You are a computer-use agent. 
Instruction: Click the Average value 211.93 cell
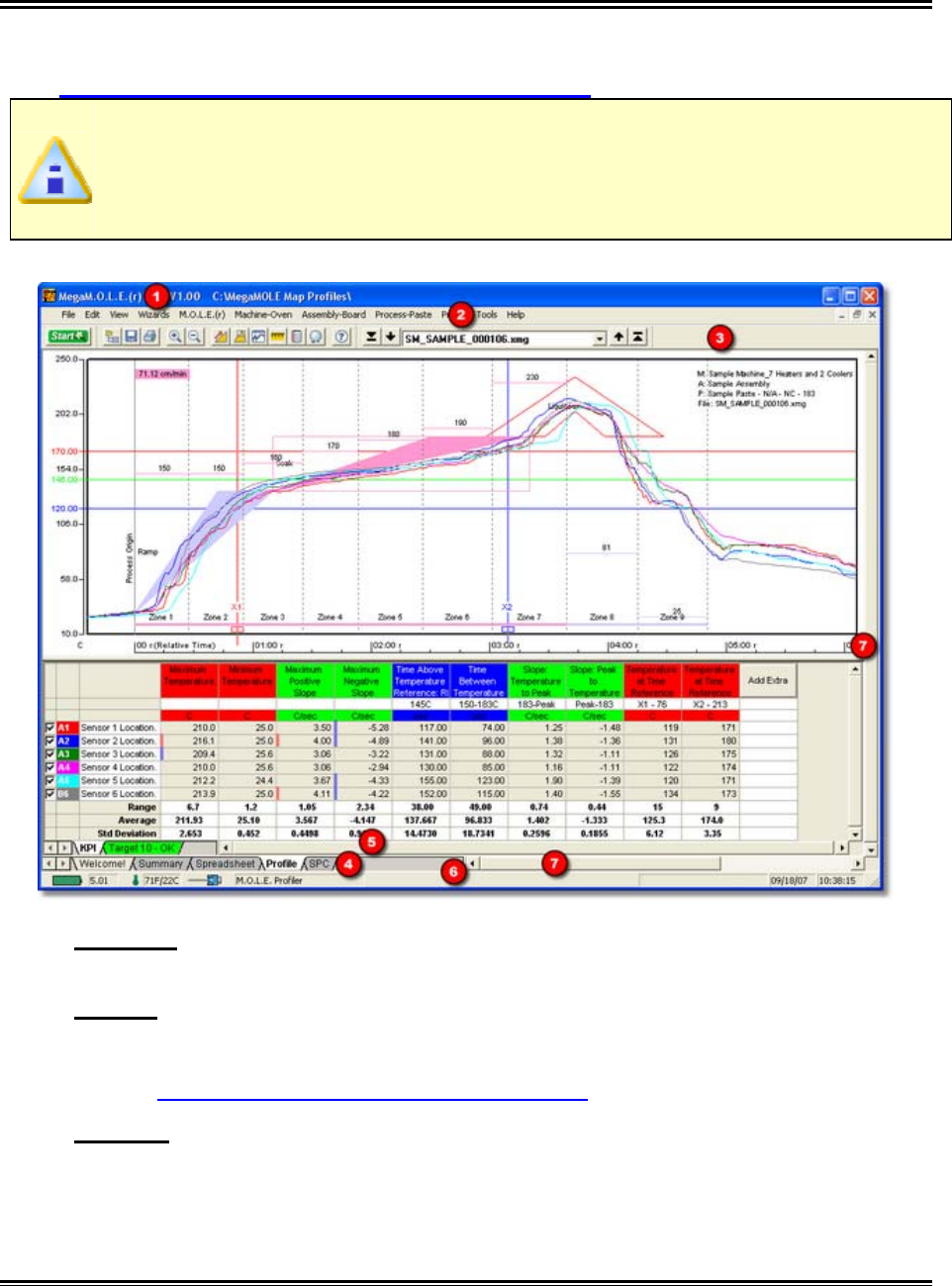tap(189, 821)
